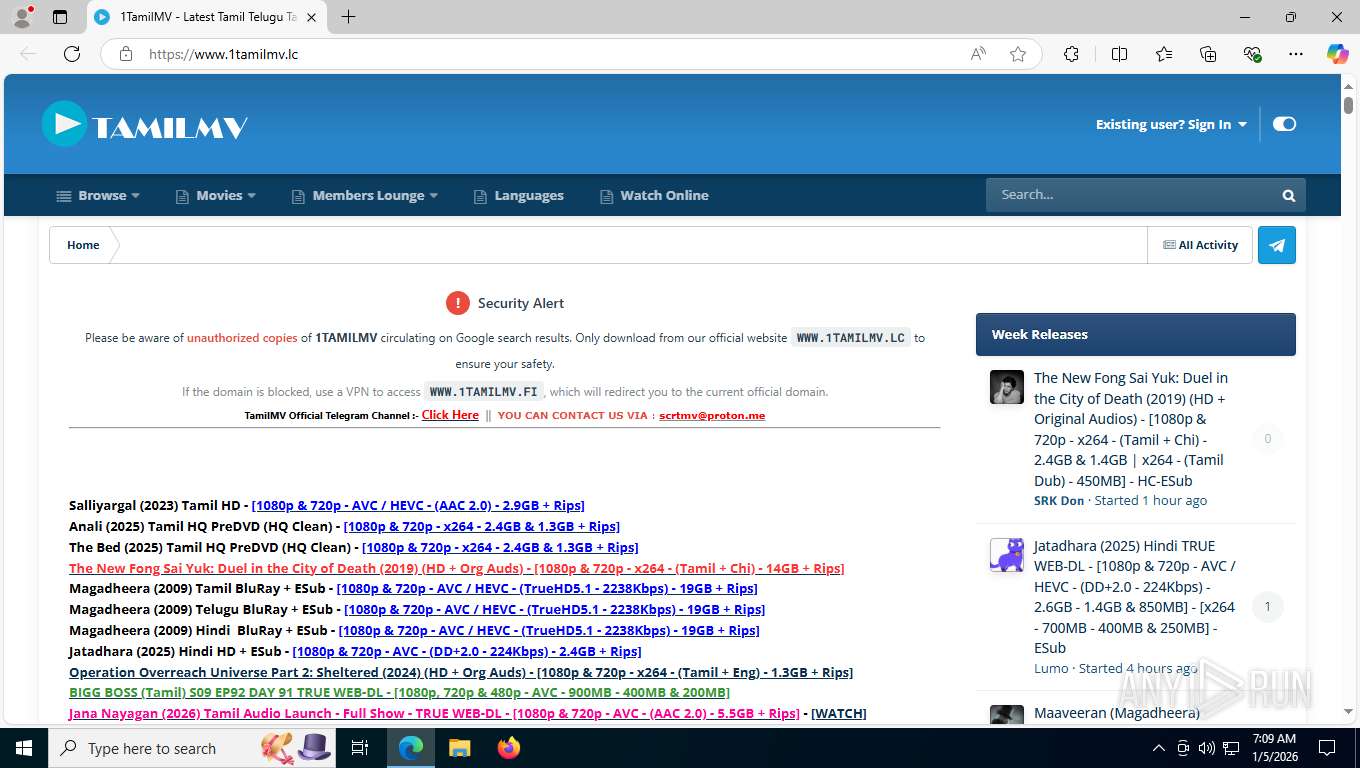Expand the Movies menu
The width and height of the screenshot is (1360, 768).
point(216,196)
